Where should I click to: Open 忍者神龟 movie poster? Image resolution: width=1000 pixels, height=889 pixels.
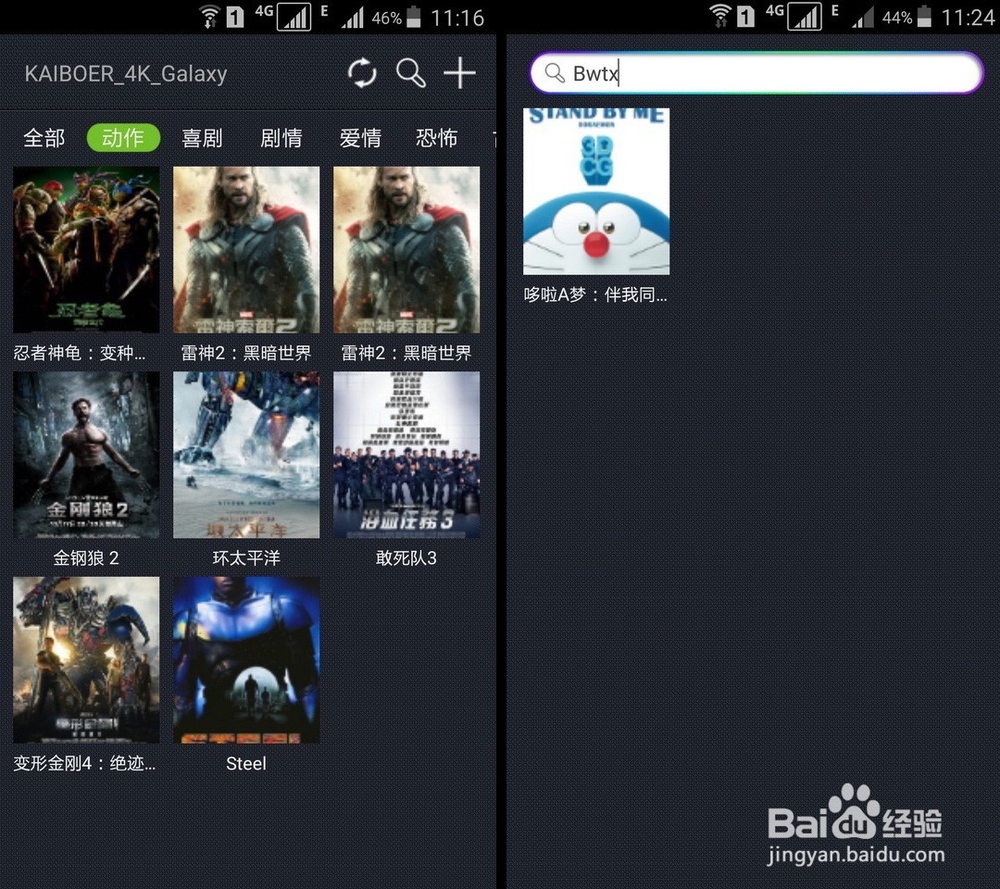click(86, 249)
